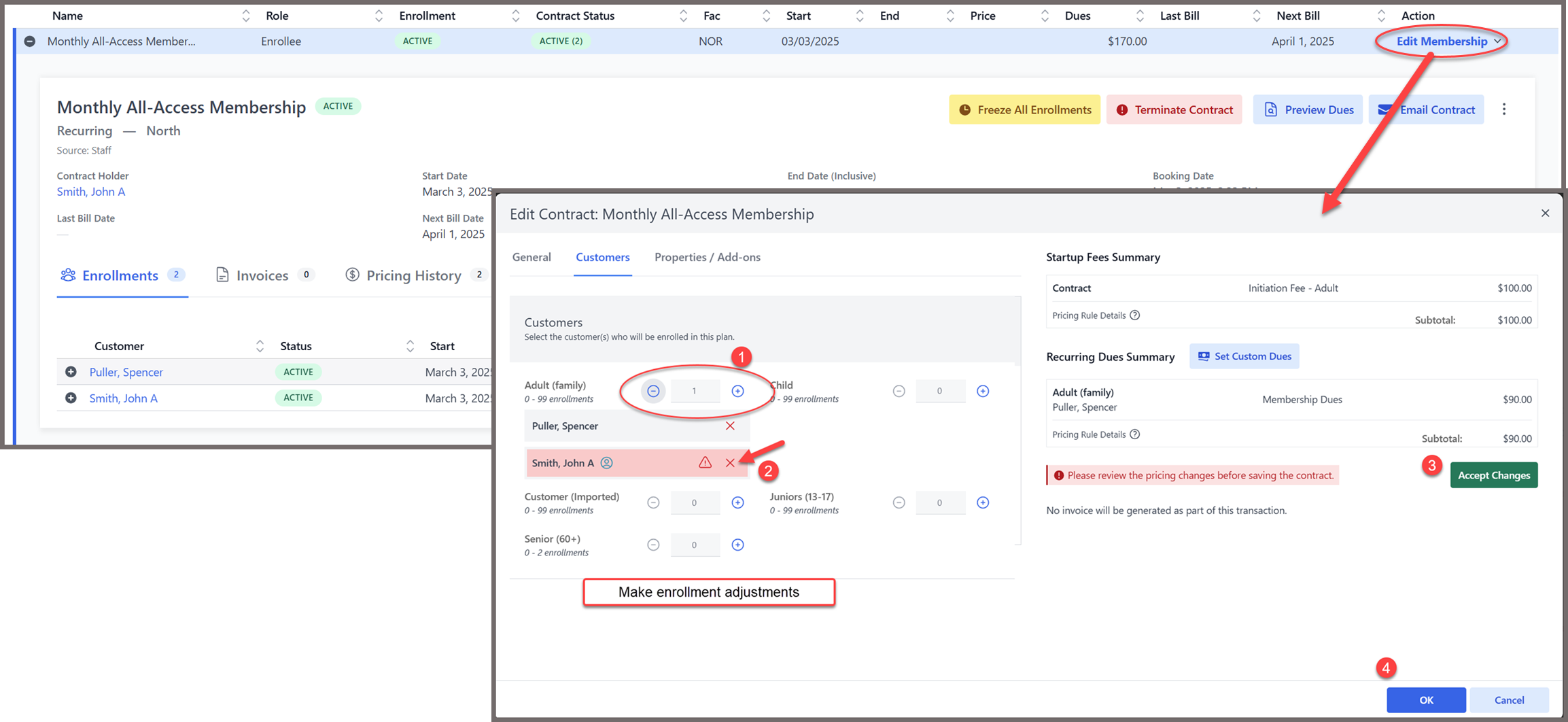The width and height of the screenshot is (1568, 722).
Task: Sort by the Name column
Action: pos(245,16)
